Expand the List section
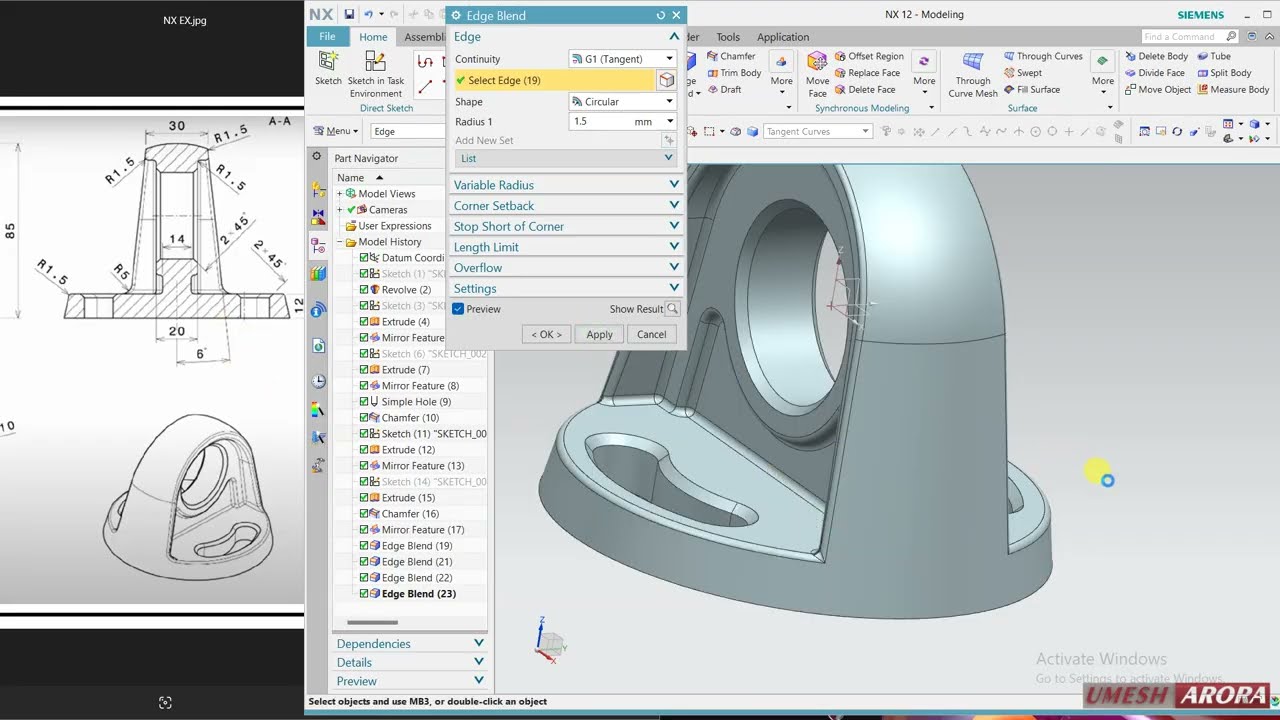1280x720 pixels. click(566, 158)
